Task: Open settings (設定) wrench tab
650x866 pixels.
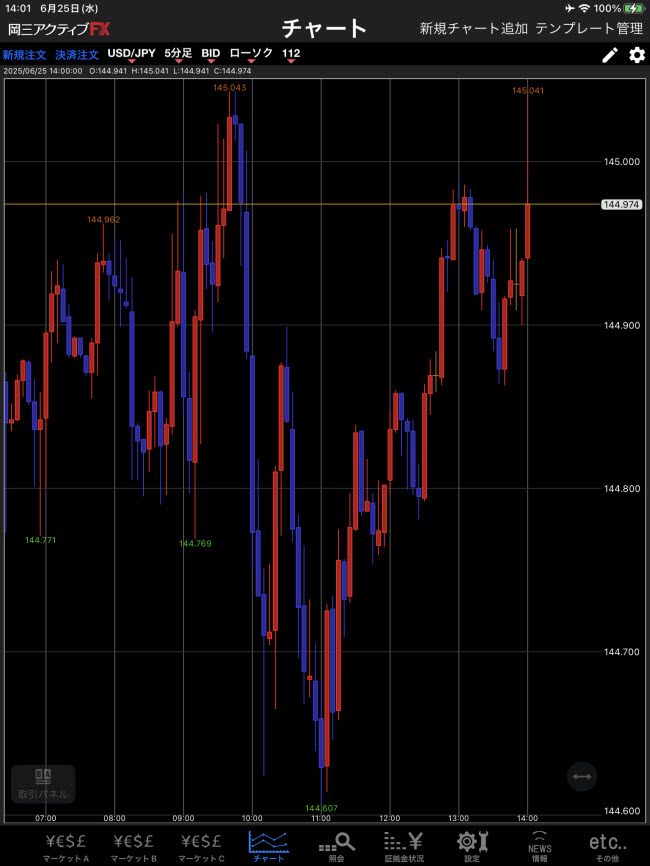Action: (x=472, y=847)
